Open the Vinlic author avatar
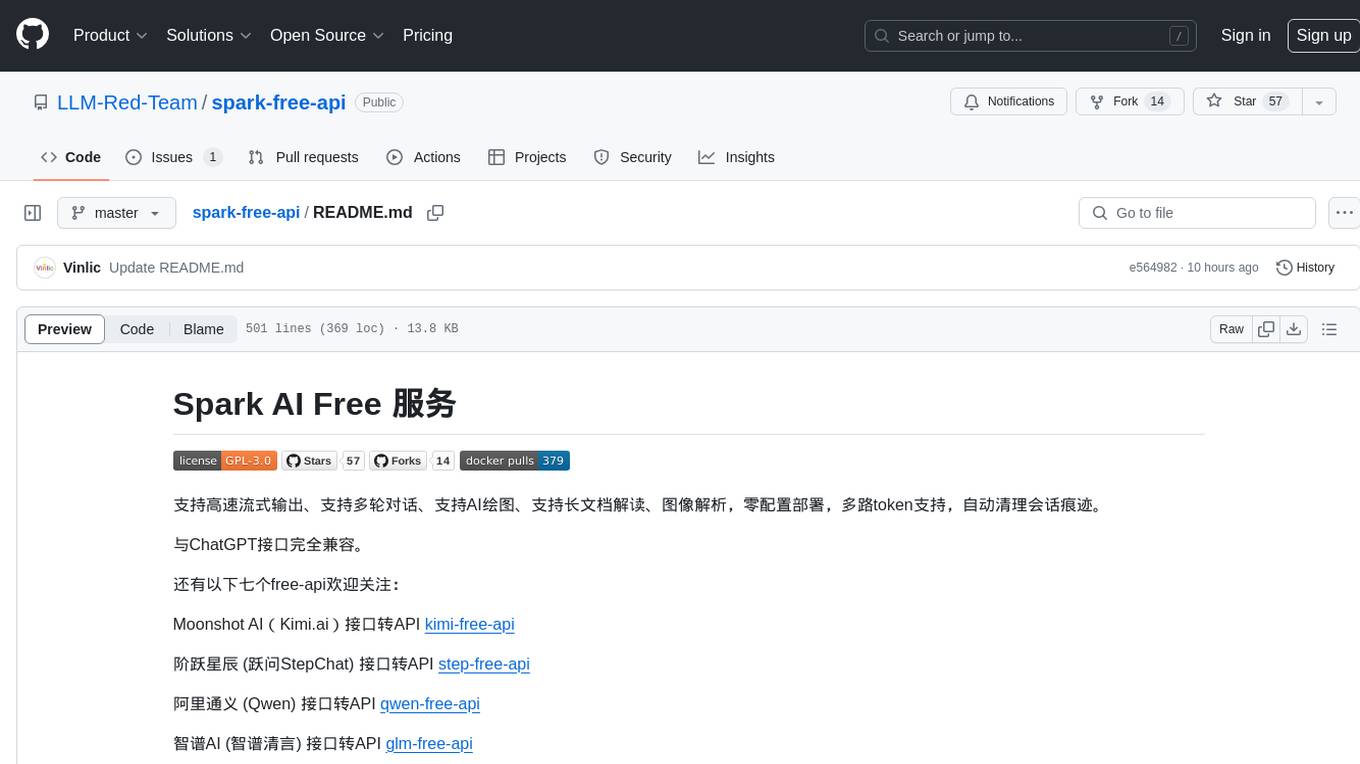Image resolution: width=1360 pixels, height=764 pixels. (44, 268)
